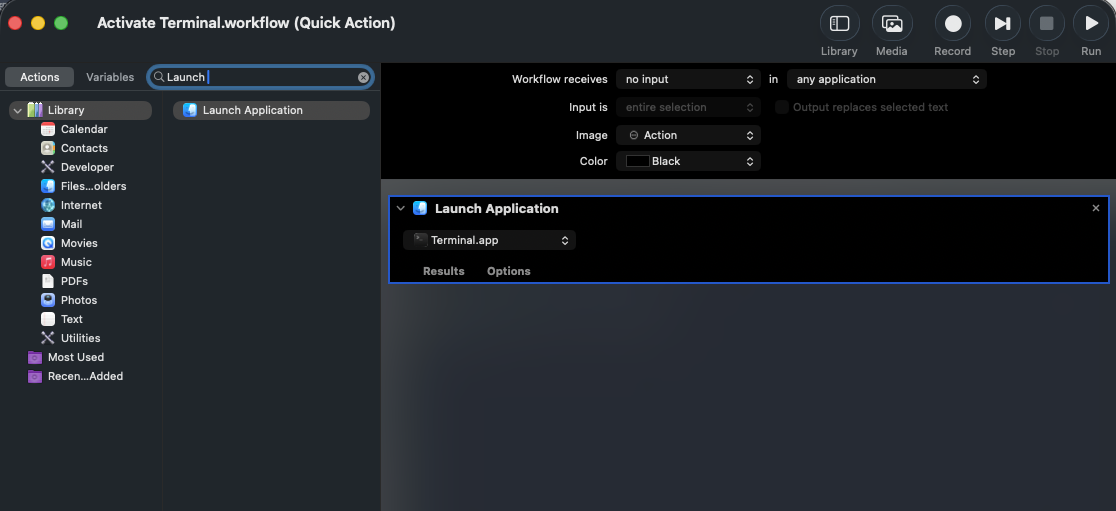Open the Black color dropdown
Image resolution: width=1116 pixels, height=511 pixels.
tap(687, 161)
